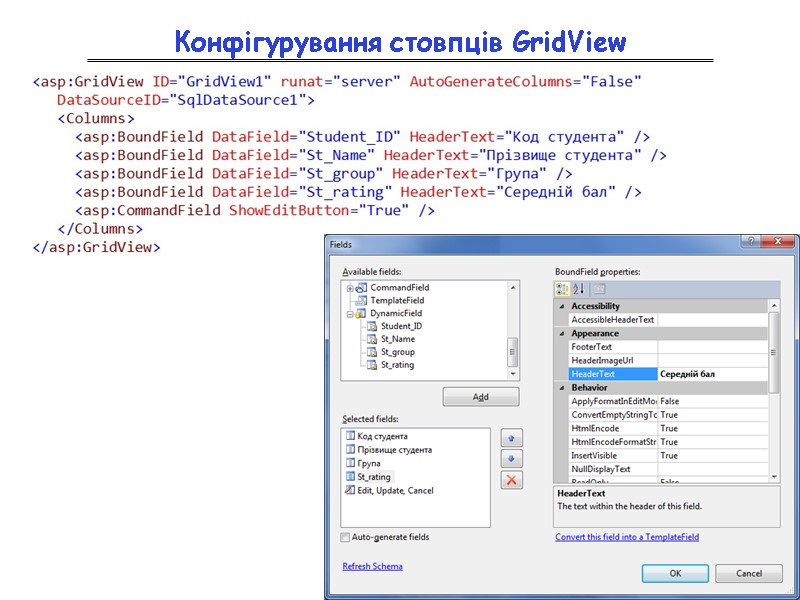Toggle the Auto-generate fields checkbox

point(345,537)
